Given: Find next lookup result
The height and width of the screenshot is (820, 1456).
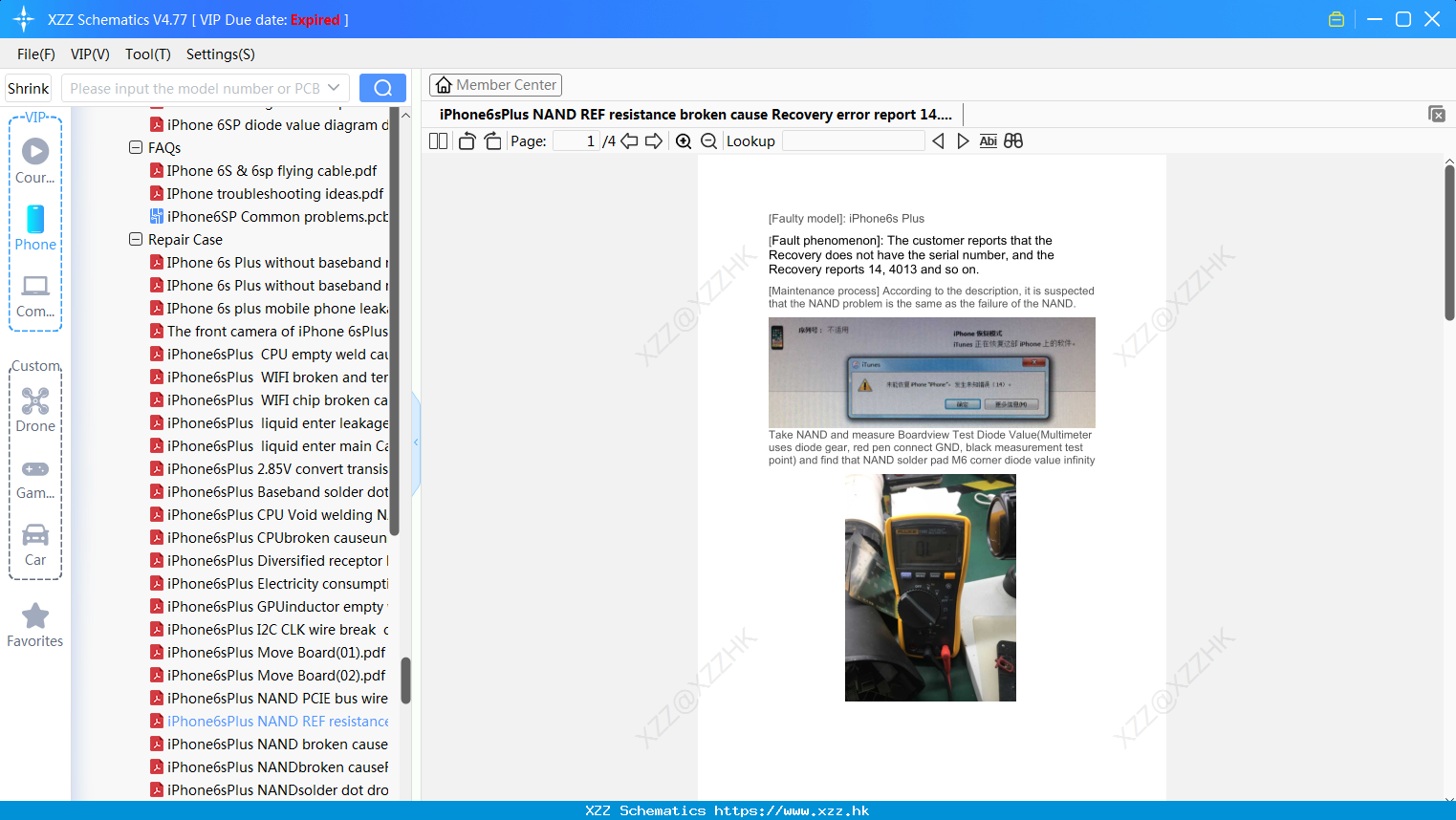Looking at the screenshot, I should tap(963, 141).
